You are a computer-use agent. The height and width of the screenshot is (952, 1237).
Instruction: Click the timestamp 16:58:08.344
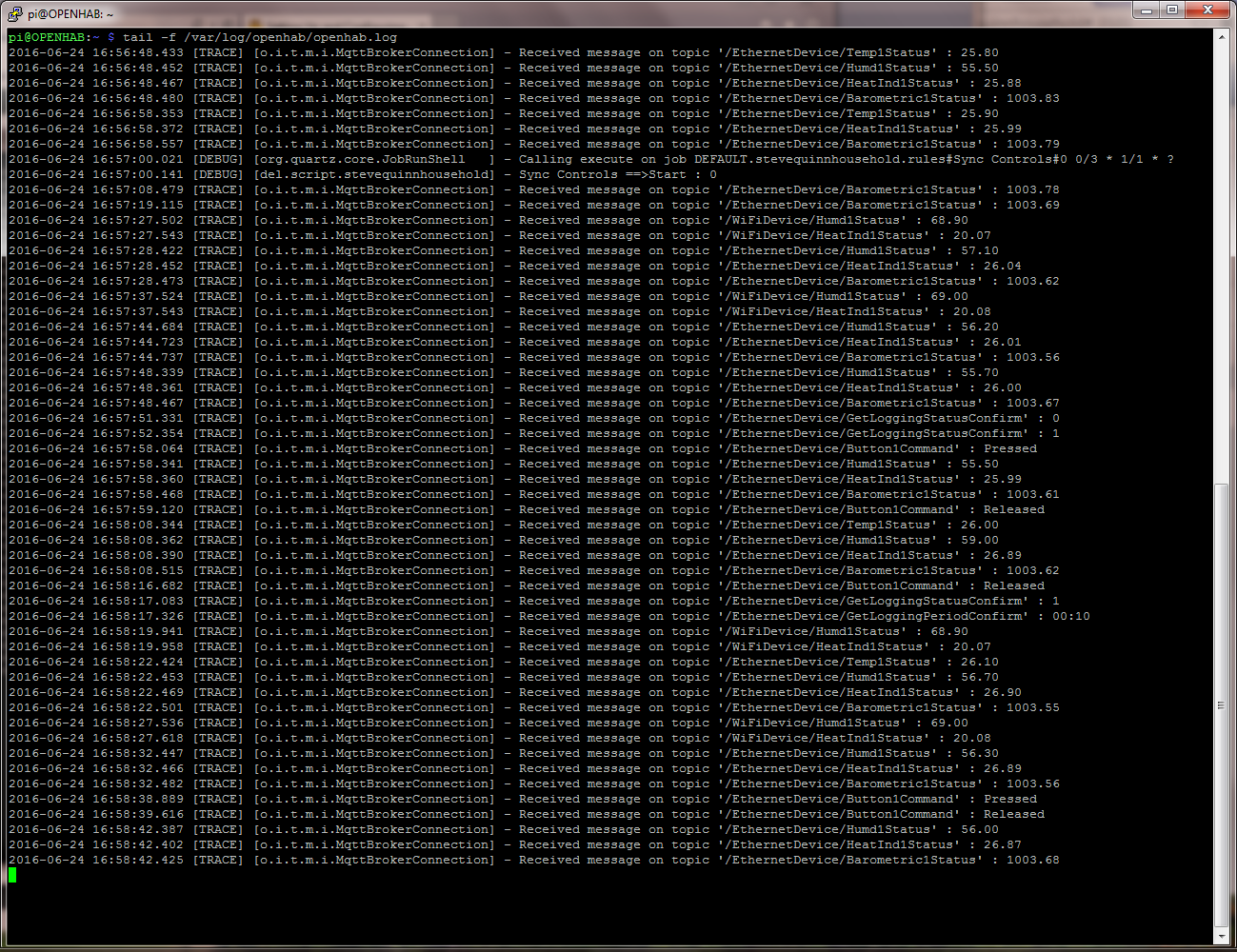click(138, 525)
